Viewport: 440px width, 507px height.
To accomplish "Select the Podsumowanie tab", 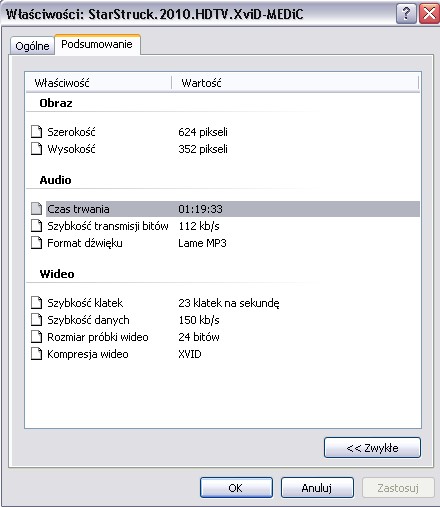I will pyautogui.click(x=97, y=44).
